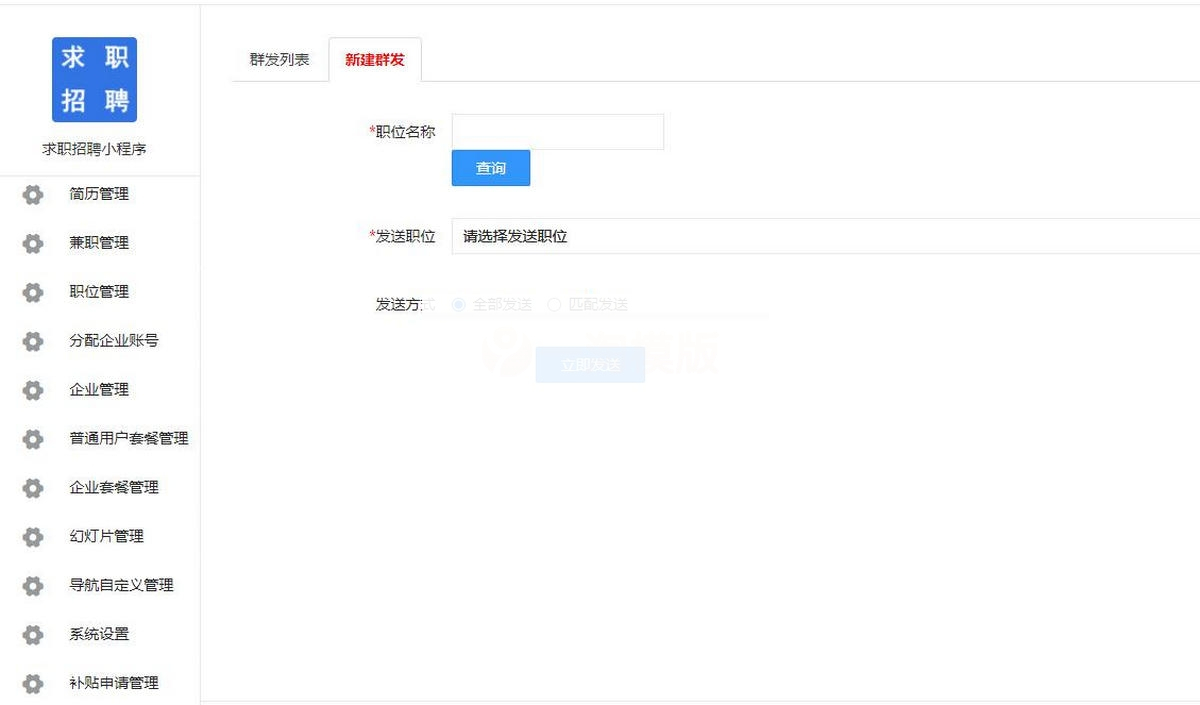This screenshot has width=1200, height=705.
Task: Click the 职位名称 input field
Action: pyautogui.click(x=557, y=131)
